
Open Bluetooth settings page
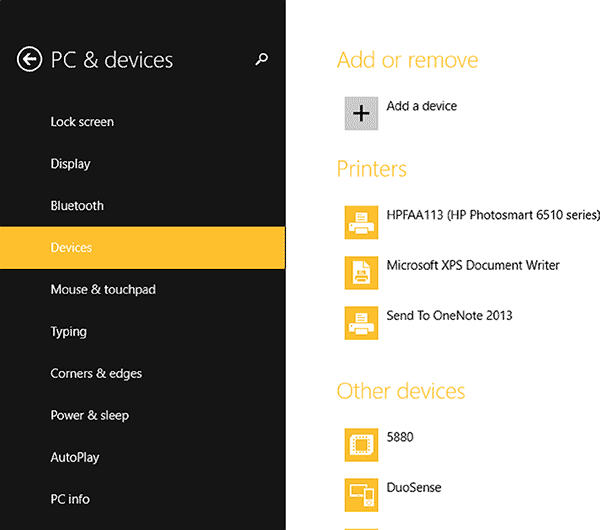77,206
